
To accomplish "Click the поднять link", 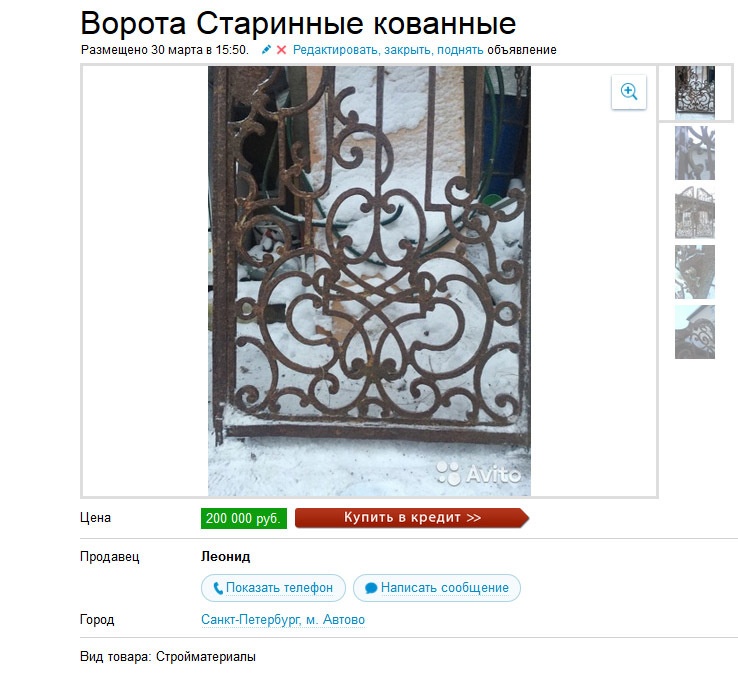I will pyautogui.click(x=460, y=50).
